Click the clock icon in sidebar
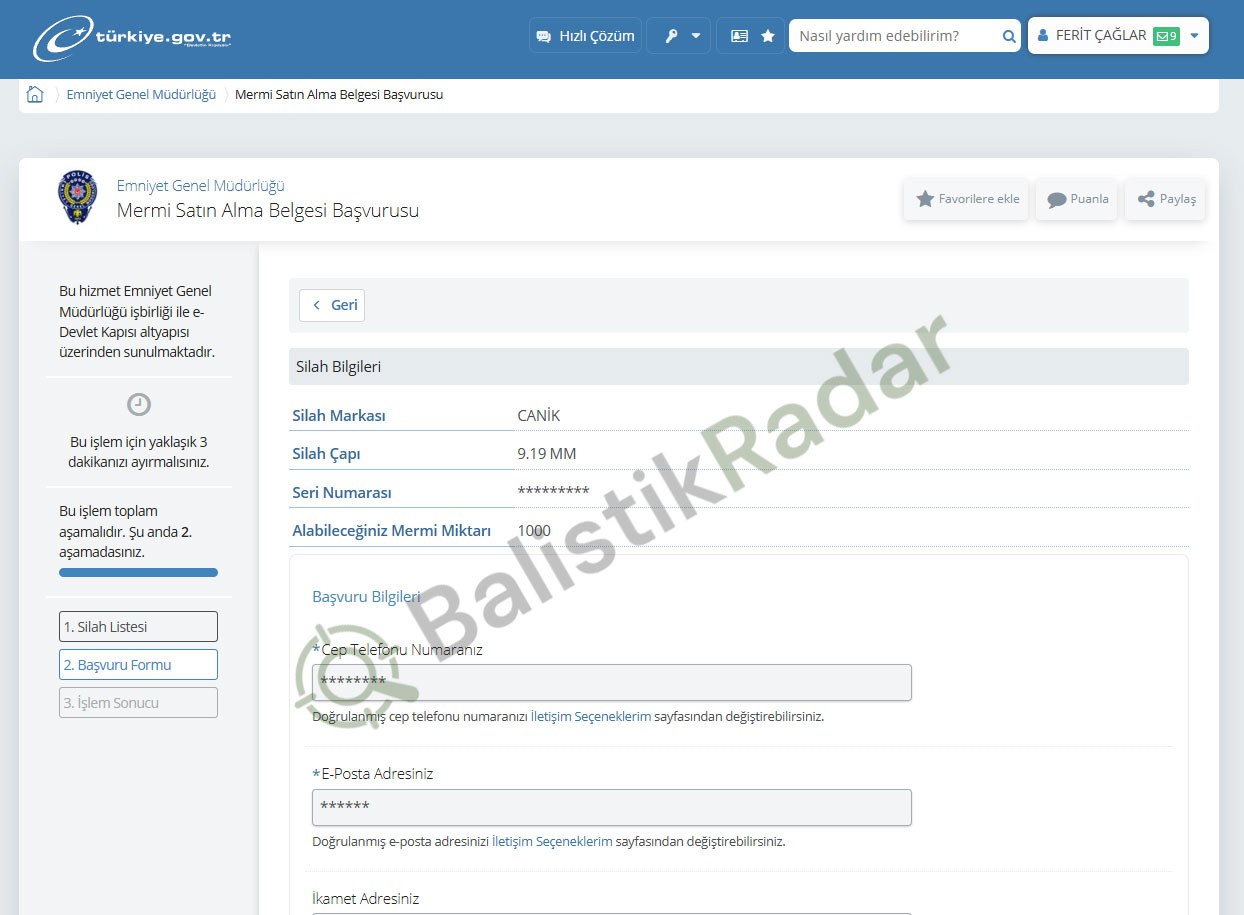This screenshot has width=1244, height=915. [x=139, y=405]
